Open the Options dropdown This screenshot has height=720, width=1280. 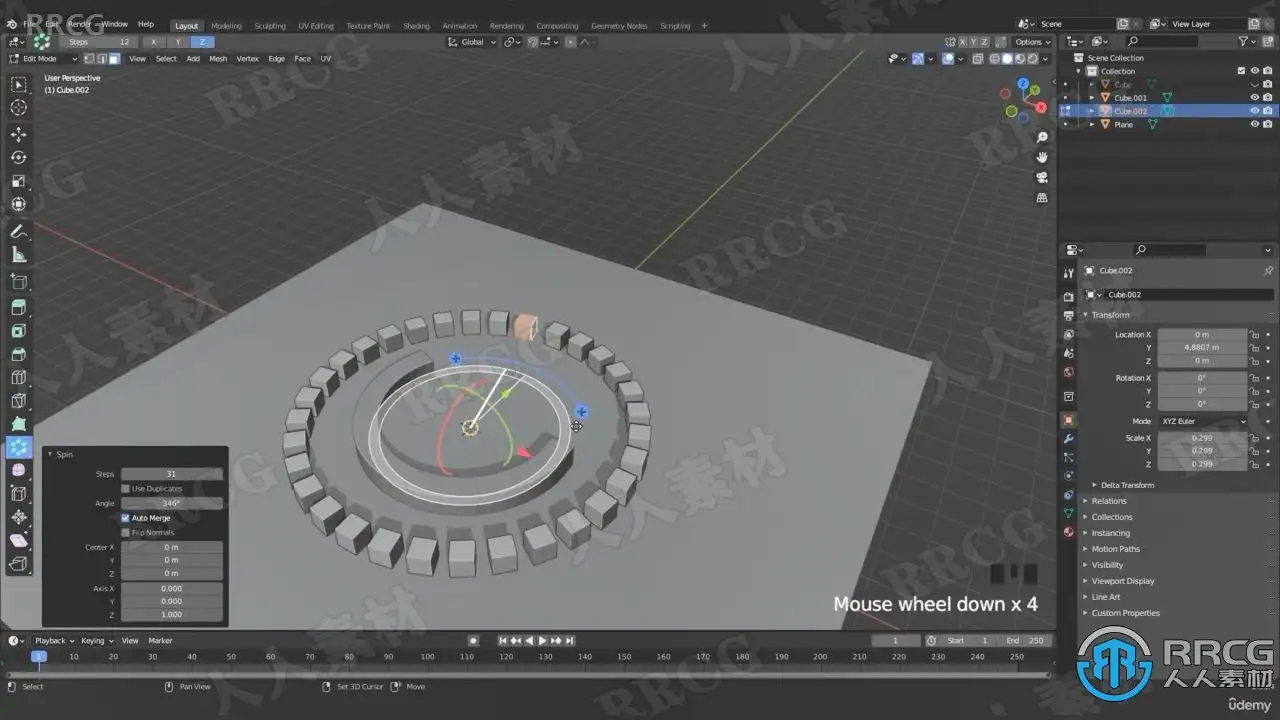(1032, 42)
